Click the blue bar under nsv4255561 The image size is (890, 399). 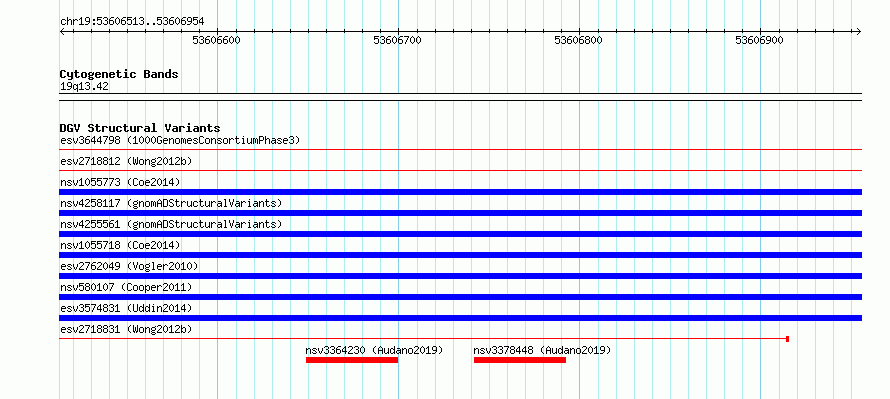(460, 234)
